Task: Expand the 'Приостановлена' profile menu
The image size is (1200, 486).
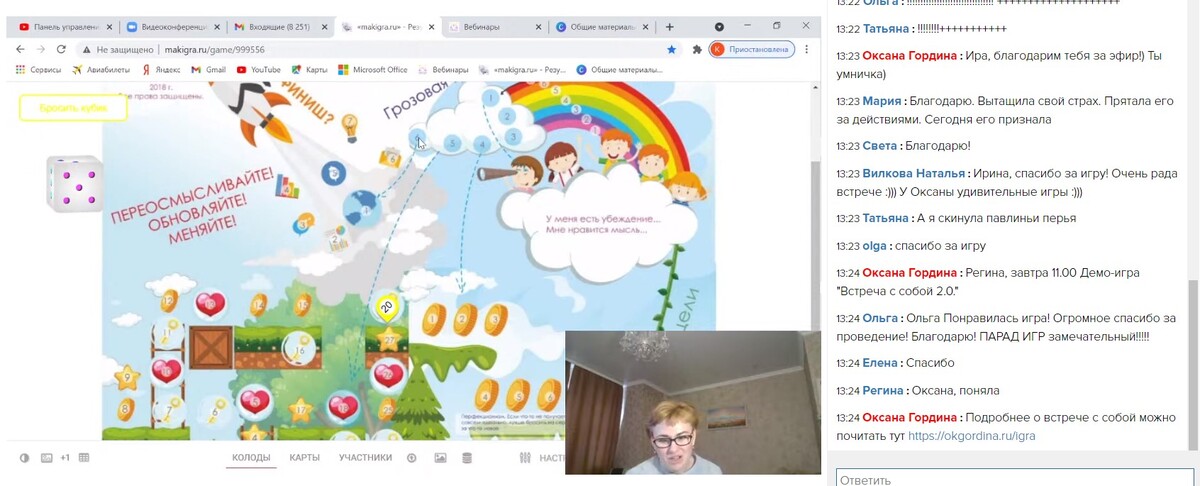Action: (x=752, y=49)
